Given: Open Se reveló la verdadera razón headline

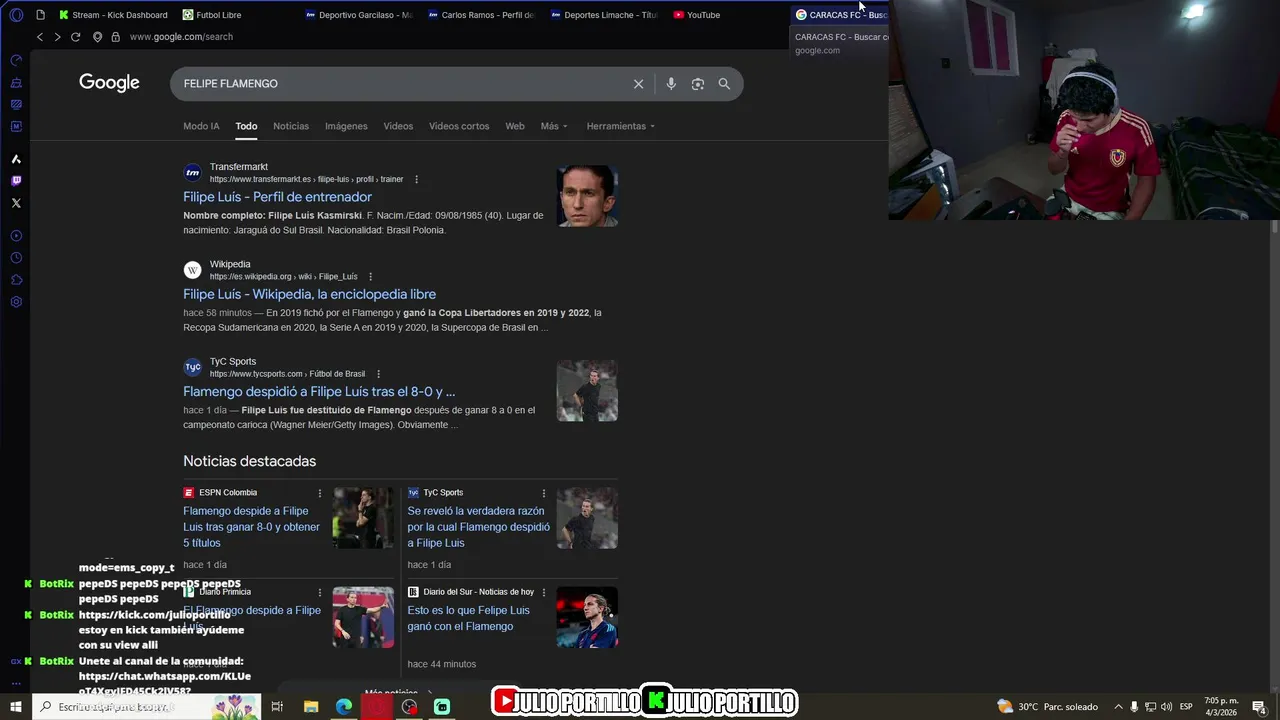Looking at the screenshot, I should point(478,527).
